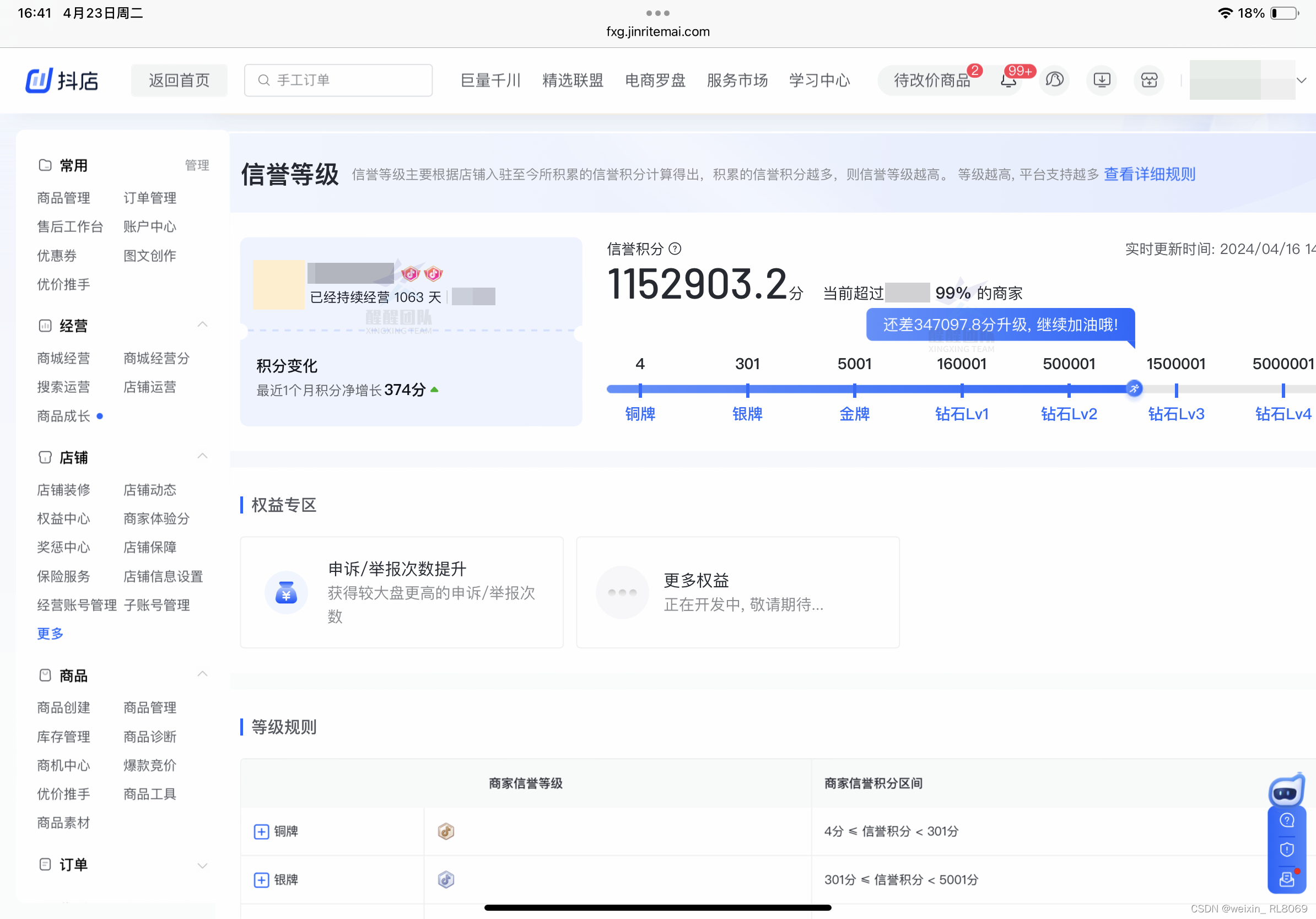
Task: Click the help icon beside 信誉积分
Action: click(x=675, y=248)
